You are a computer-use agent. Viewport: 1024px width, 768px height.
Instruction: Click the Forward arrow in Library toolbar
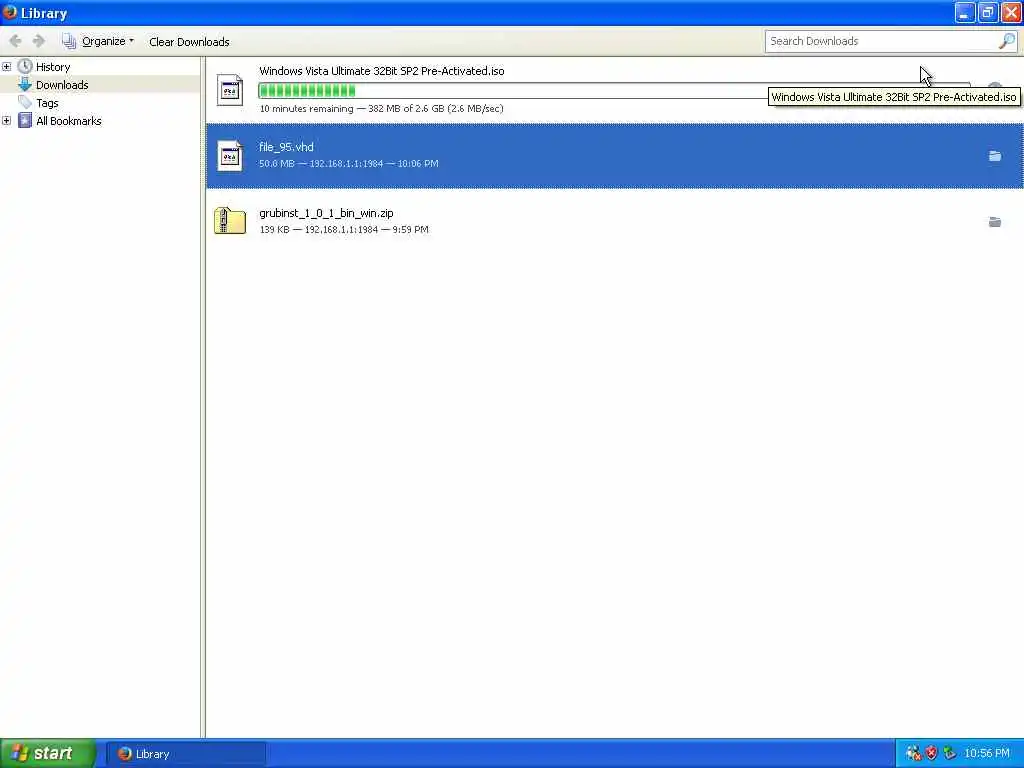pyautogui.click(x=39, y=41)
